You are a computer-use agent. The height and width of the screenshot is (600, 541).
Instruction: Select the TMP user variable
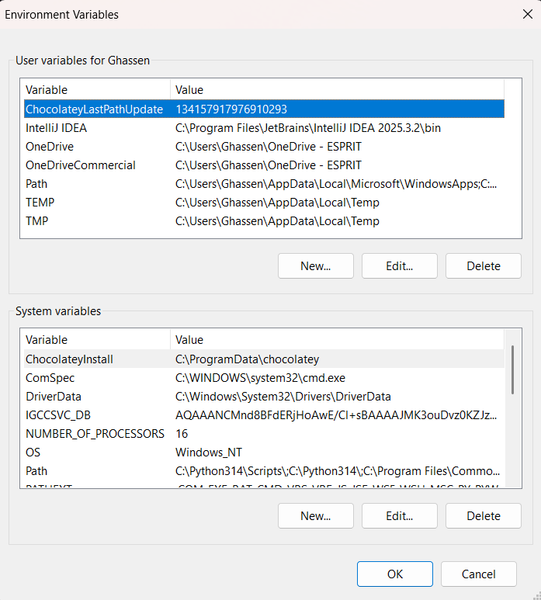264,221
